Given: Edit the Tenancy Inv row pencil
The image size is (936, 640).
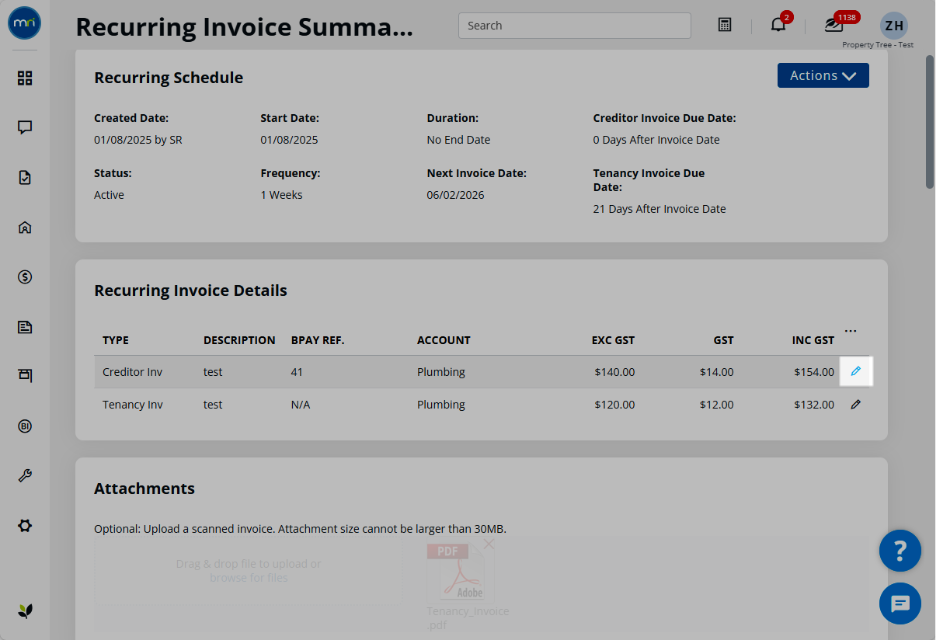Looking at the screenshot, I should pos(855,405).
